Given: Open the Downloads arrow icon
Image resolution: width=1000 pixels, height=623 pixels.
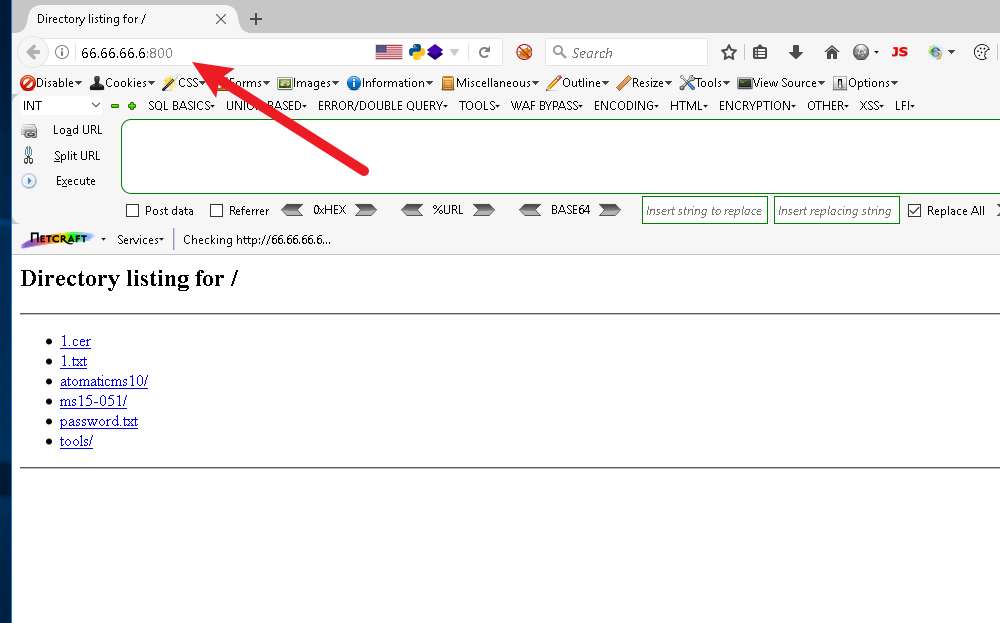Looking at the screenshot, I should (796, 52).
